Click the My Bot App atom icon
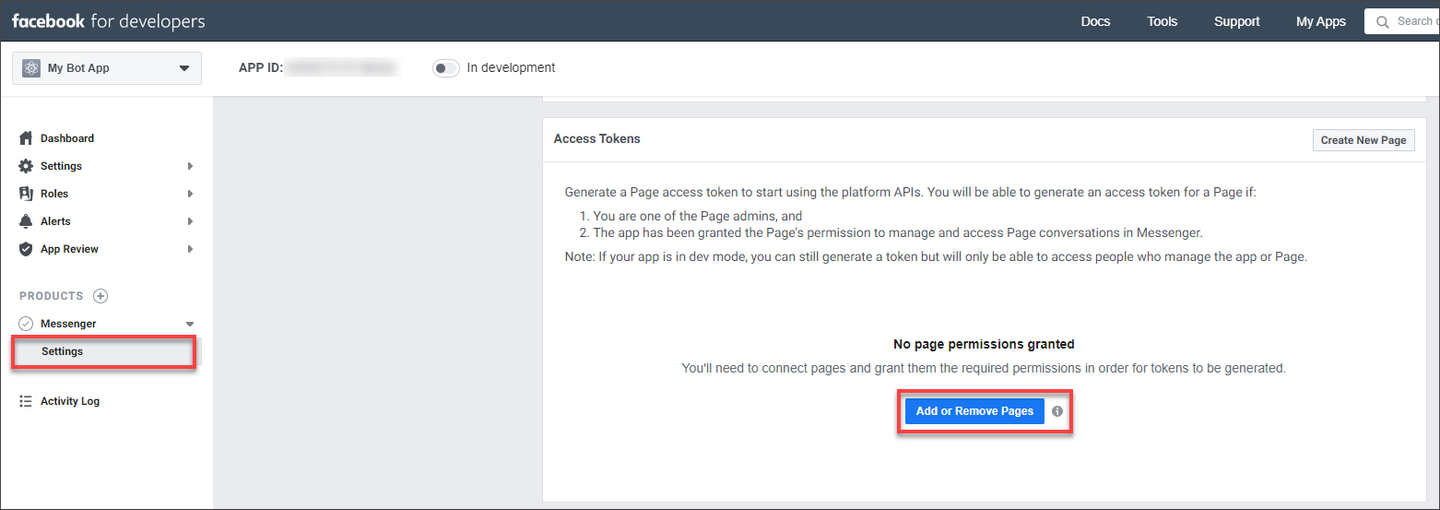This screenshot has width=1440, height=510. pos(31,68)
